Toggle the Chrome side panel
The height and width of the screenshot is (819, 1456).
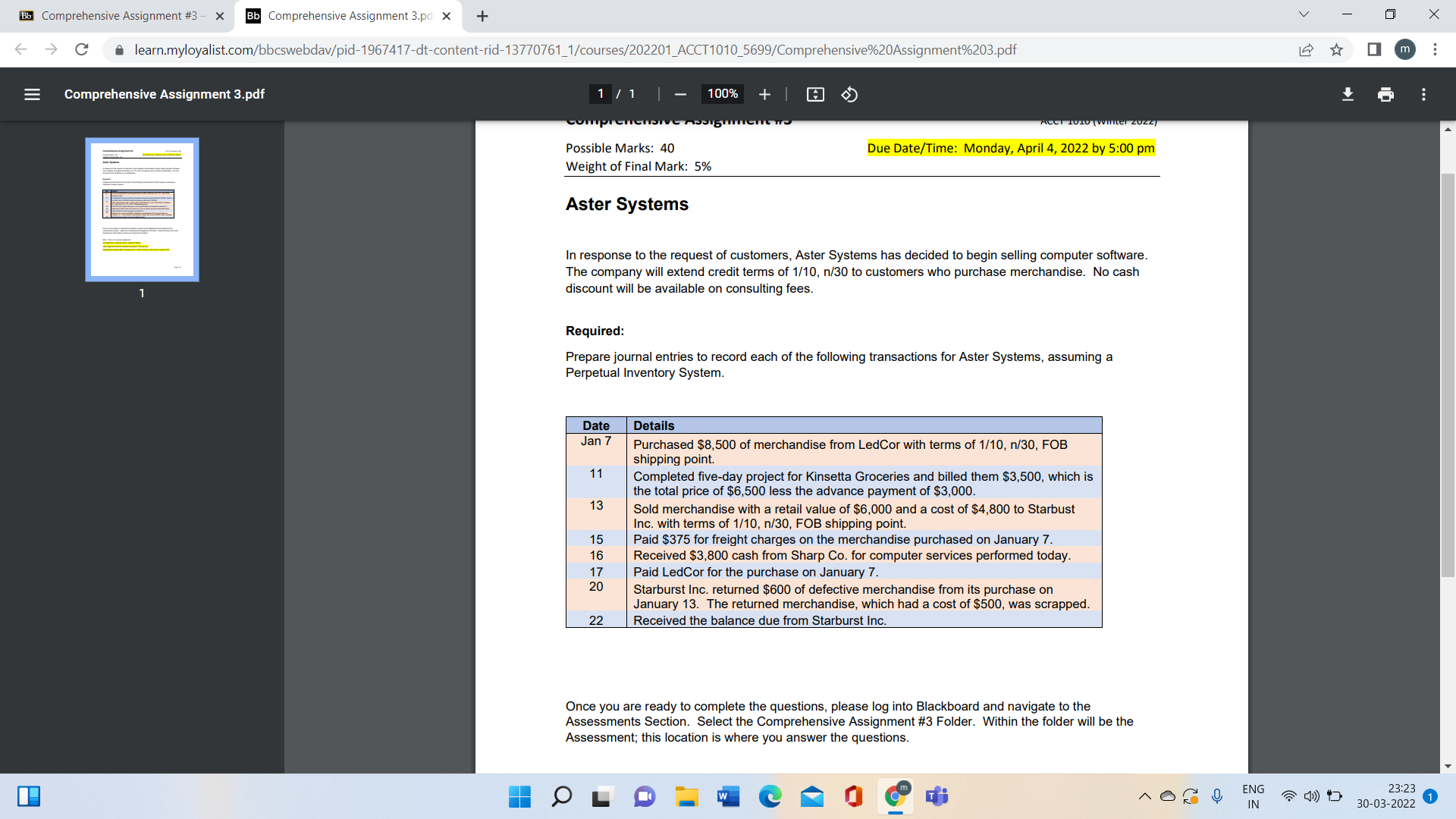1373,50
